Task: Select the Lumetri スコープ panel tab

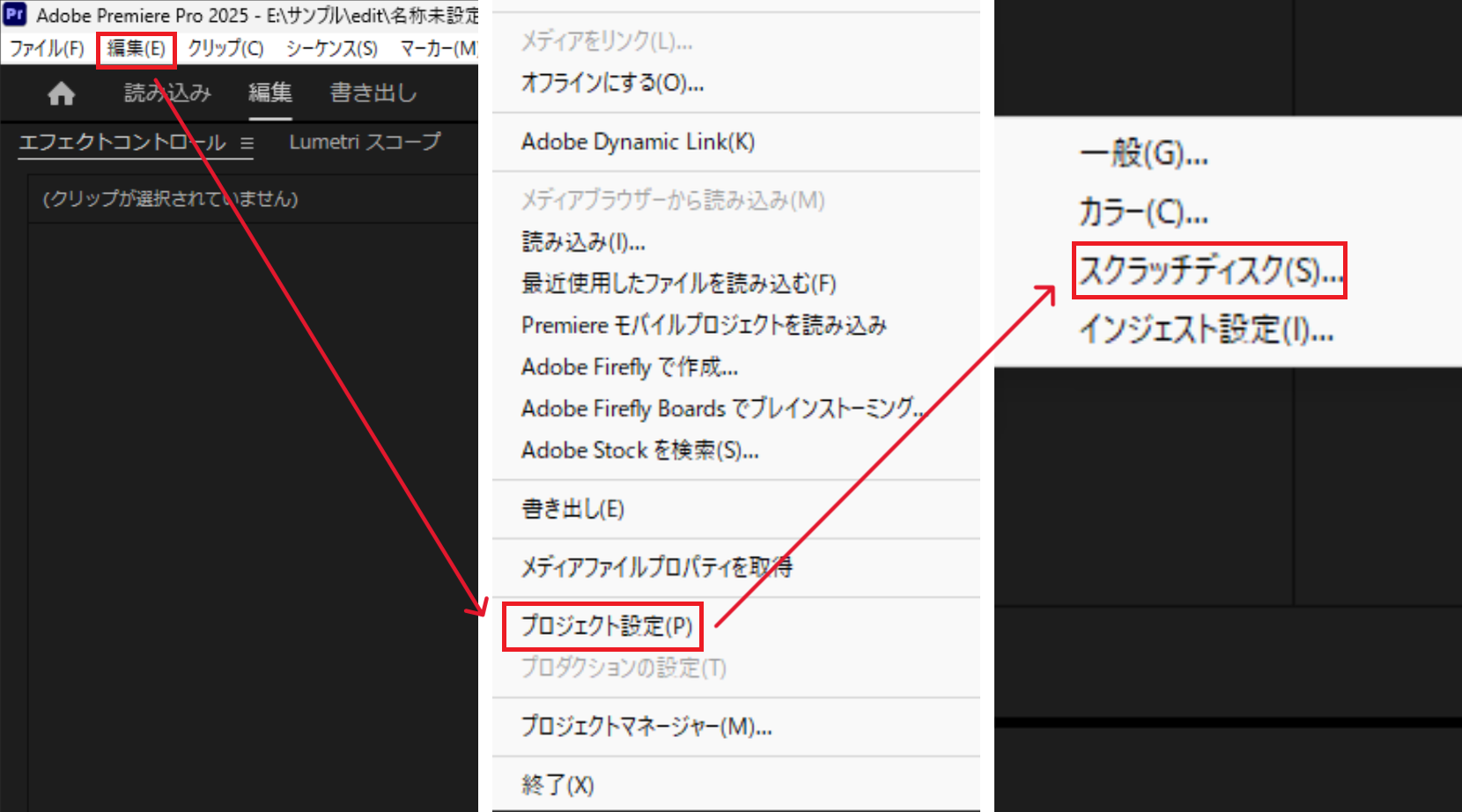Action: 365,142
